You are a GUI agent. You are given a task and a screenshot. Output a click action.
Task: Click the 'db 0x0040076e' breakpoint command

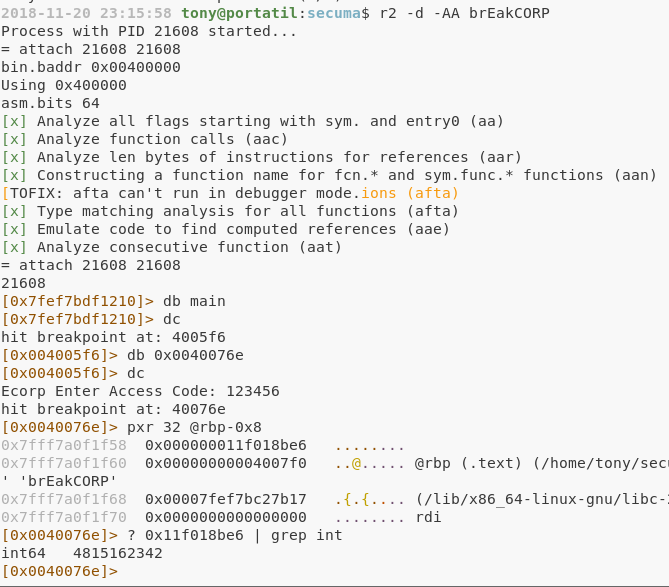tap(185, 355)
